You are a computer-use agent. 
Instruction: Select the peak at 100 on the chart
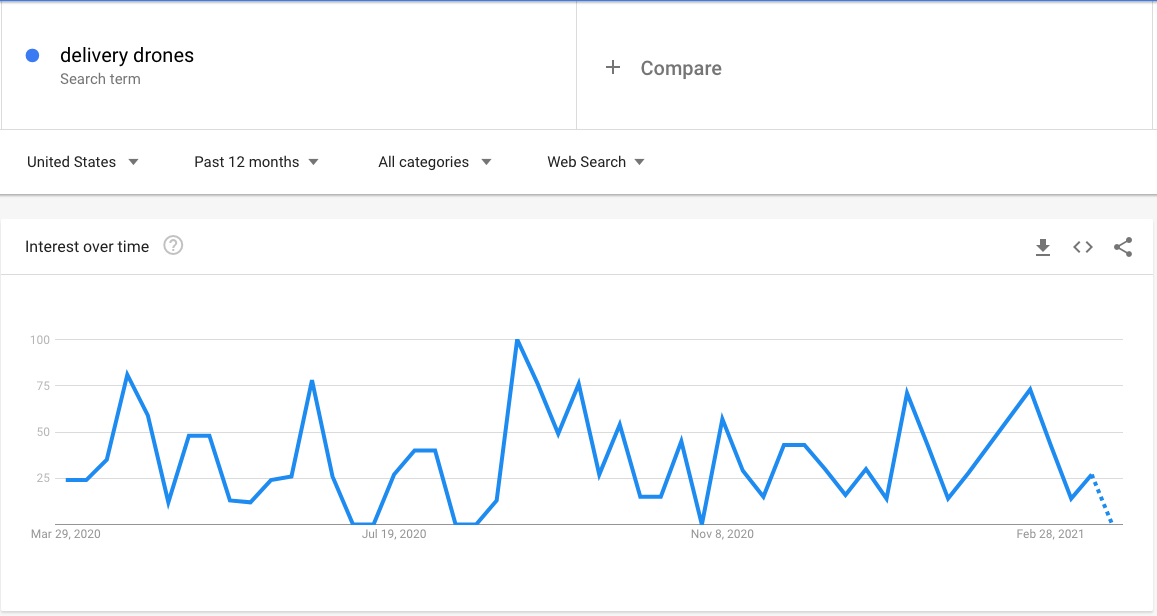[517, 340]
